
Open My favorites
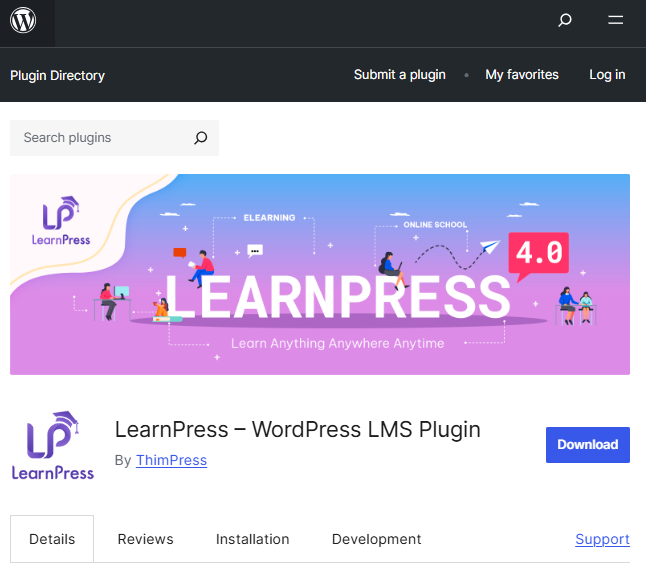click(x=522, y=75)
